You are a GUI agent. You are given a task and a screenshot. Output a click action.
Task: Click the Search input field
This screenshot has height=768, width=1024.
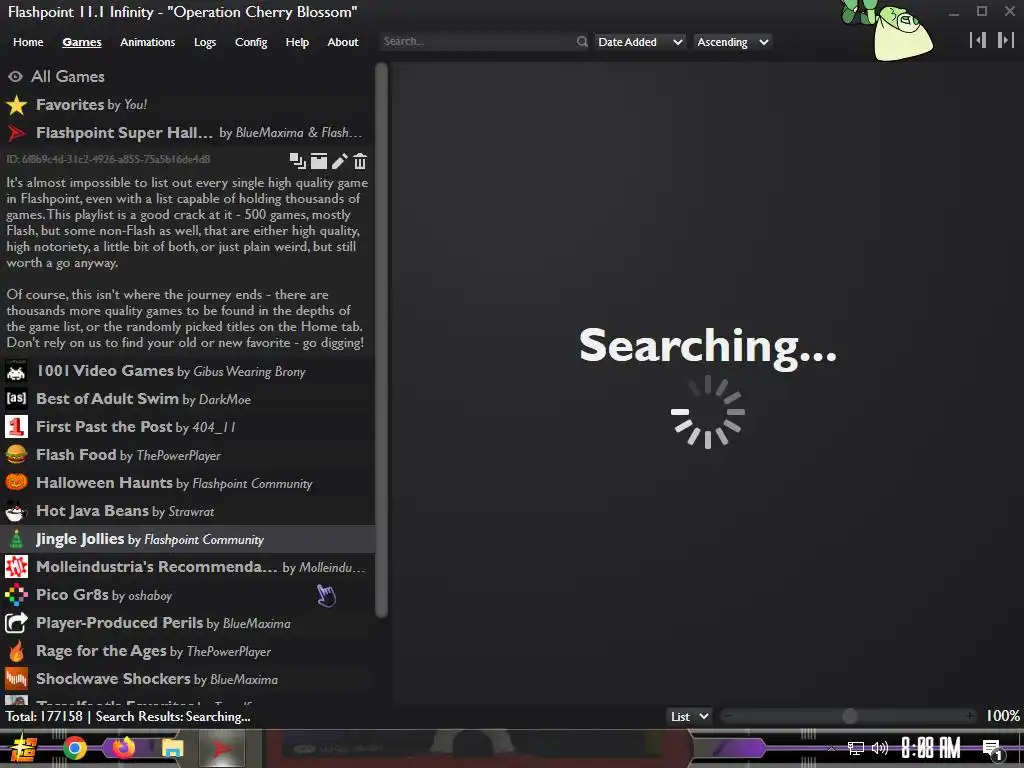pyautogui.click(x=478, y=42)
